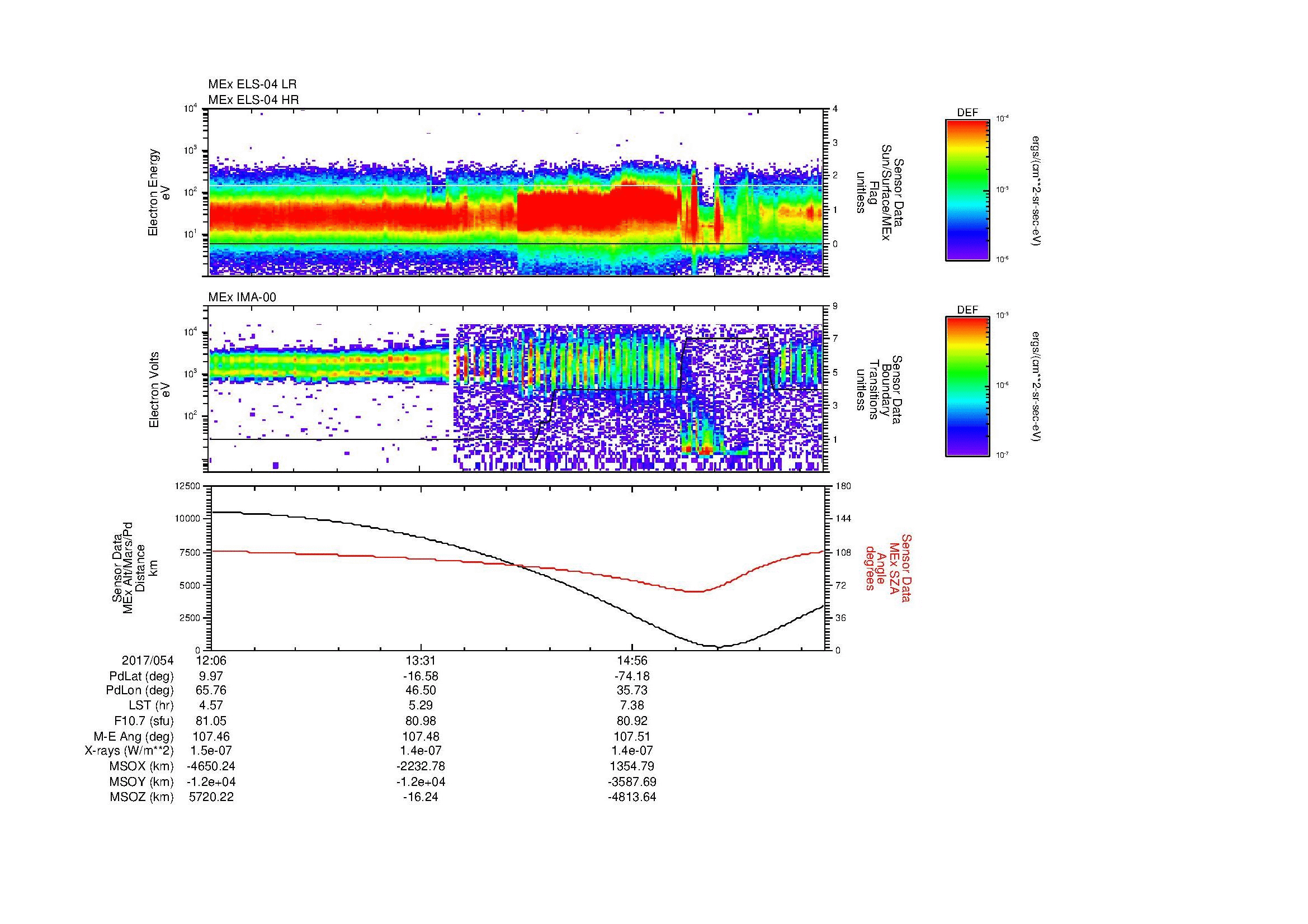The image size is (1308, 924).
Task: Click the LST value '7.38'
Action: 632,706
